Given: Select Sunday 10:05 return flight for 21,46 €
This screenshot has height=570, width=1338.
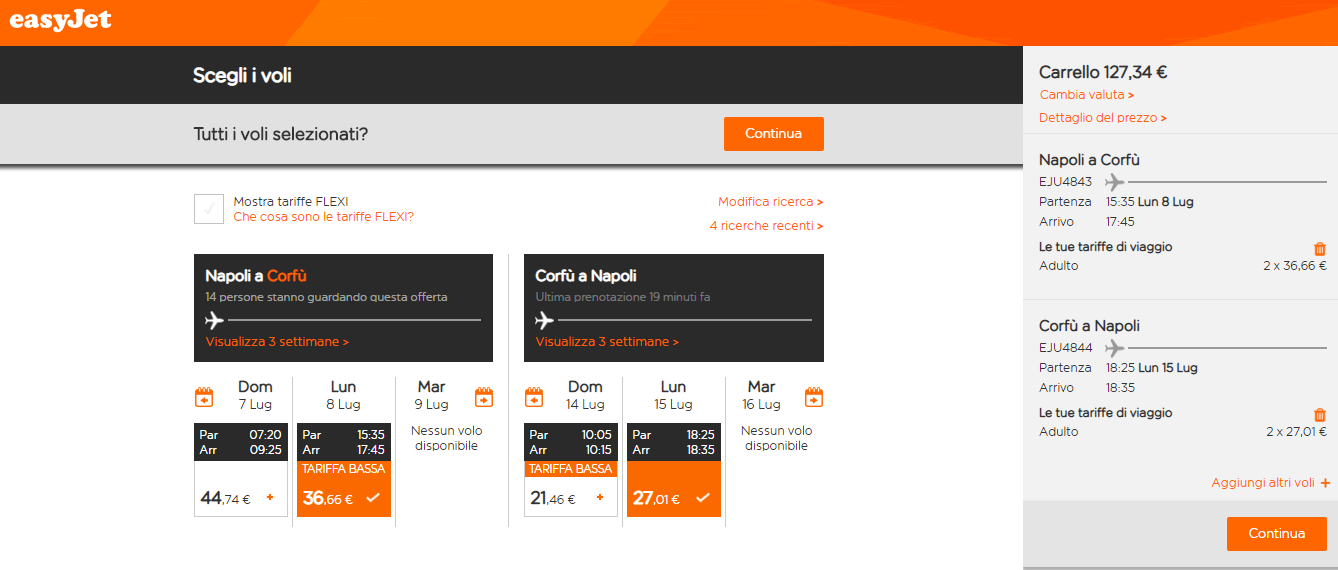Looking at the screenshot, I should (x=571, y=470).
